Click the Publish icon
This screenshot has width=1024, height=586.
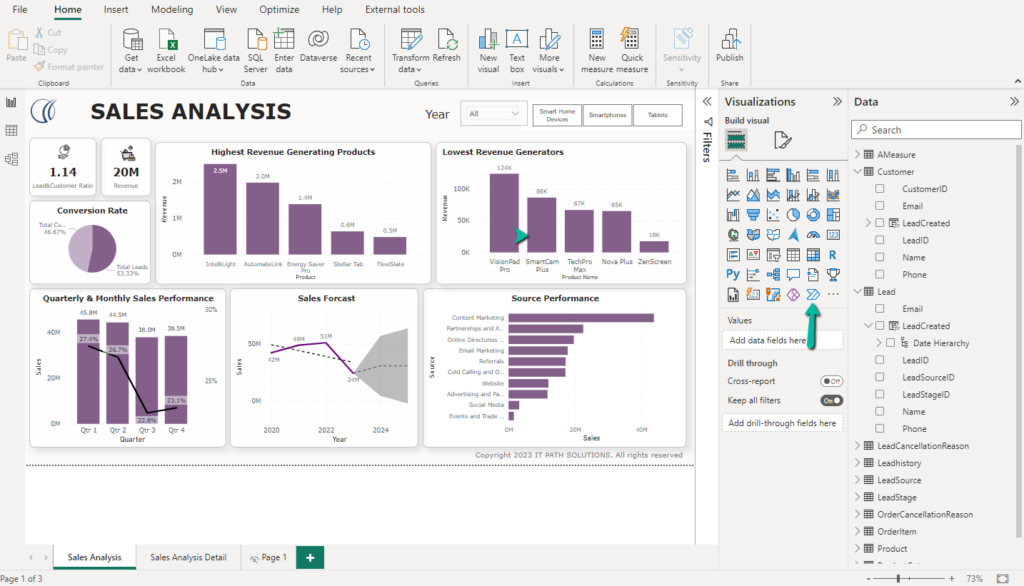729,40
